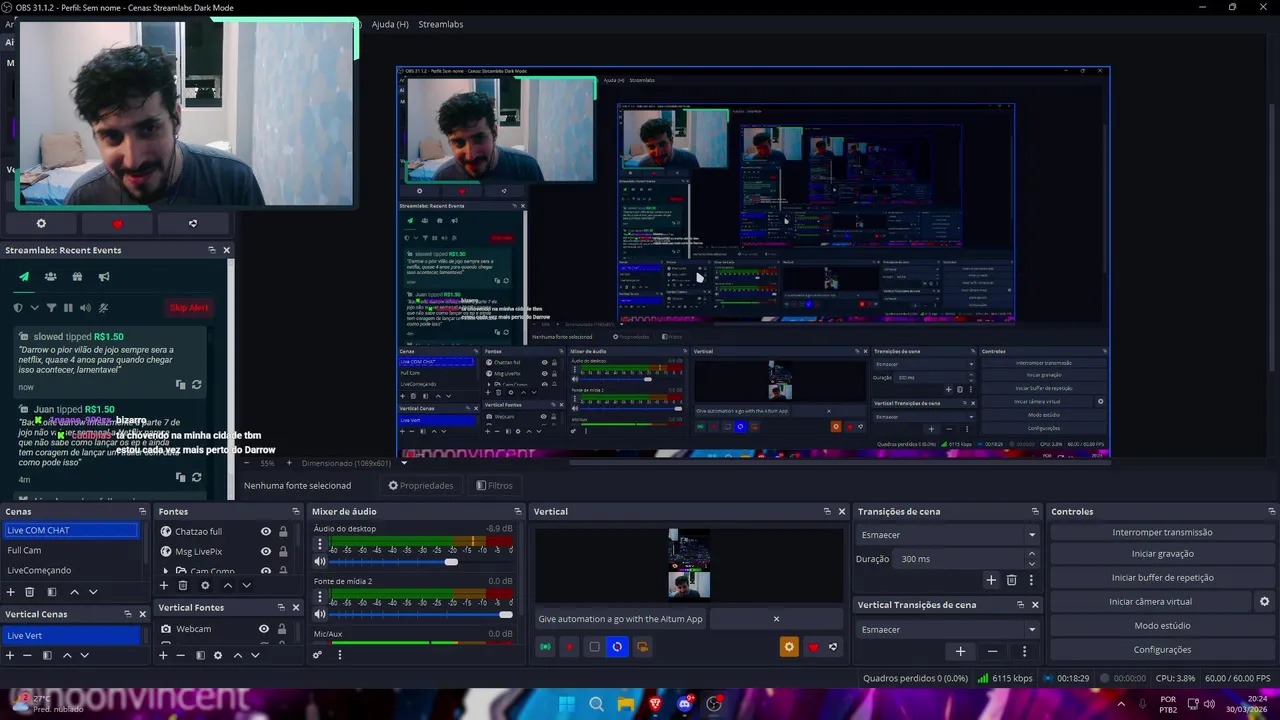The image size is (1280, 720).
Task: Hide the Msg LivePix source
Action: pos(265,551)
